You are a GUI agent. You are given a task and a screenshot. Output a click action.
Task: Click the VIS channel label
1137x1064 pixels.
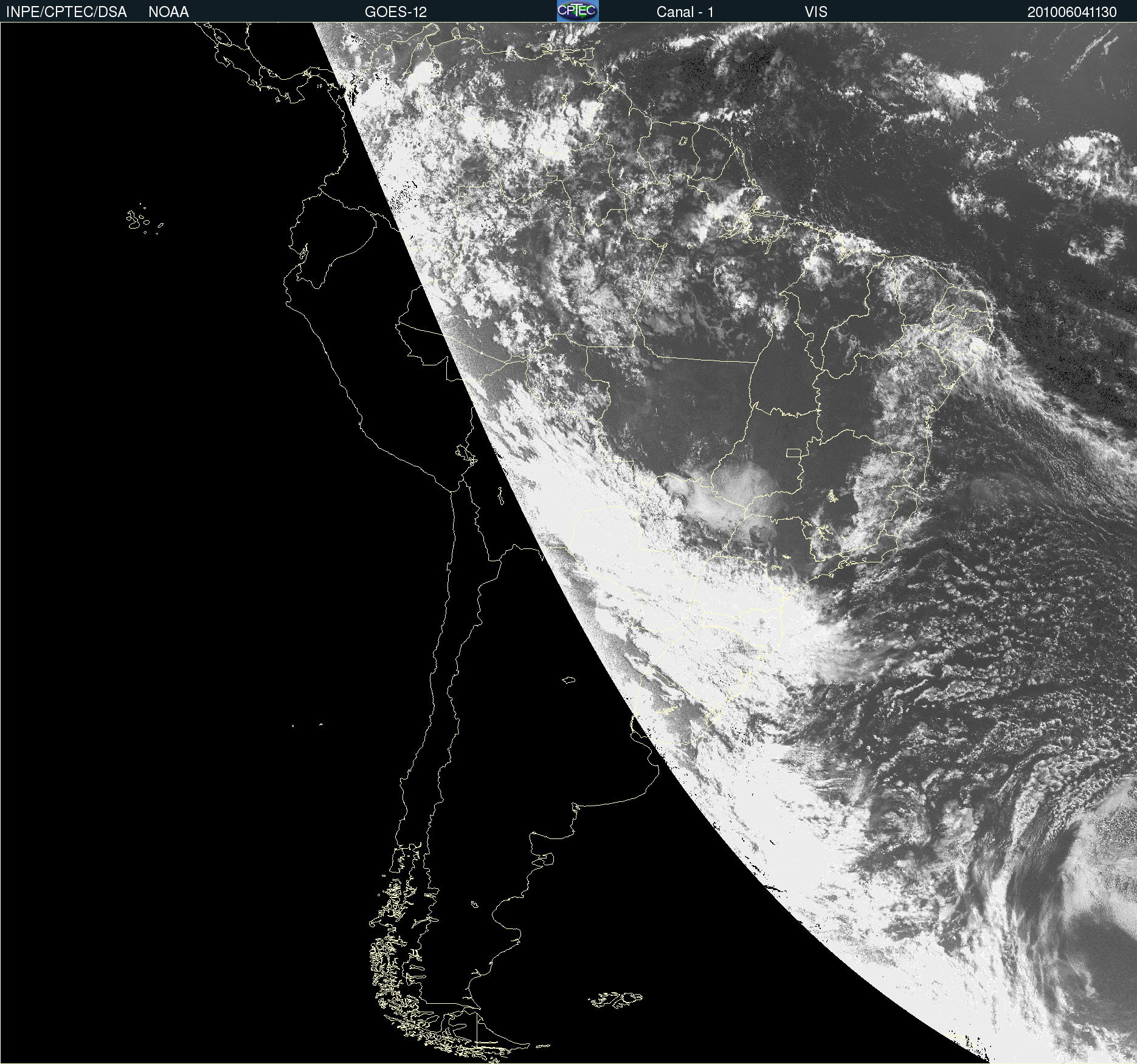(816, 12)
